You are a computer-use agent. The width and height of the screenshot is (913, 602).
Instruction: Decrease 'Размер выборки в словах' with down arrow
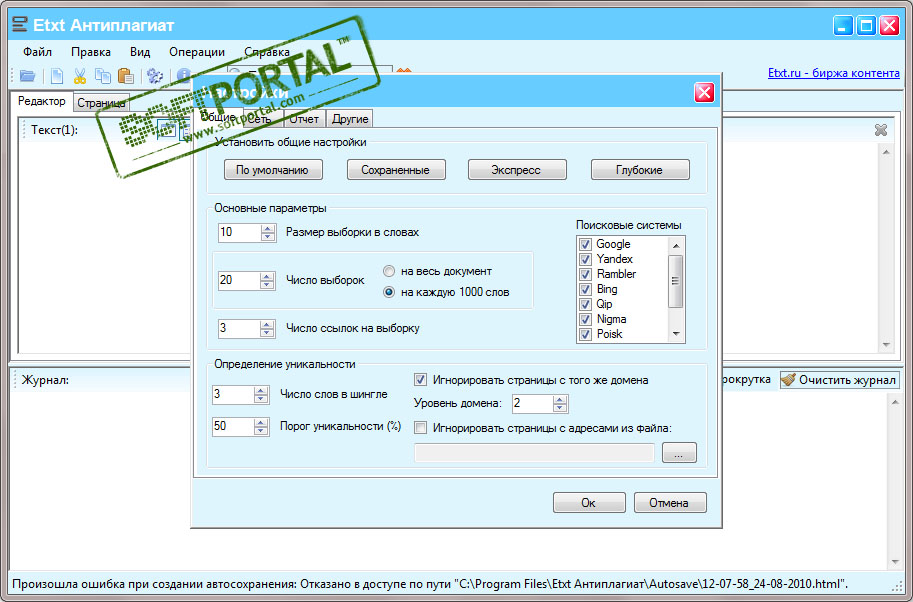(x=268, y=236)
